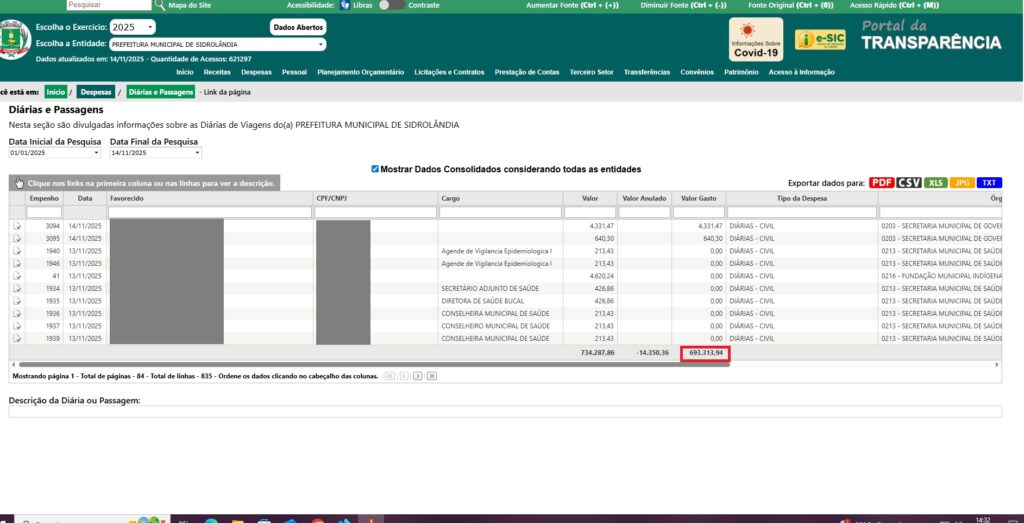Open the Covid-19 information banner

[756, 40]
